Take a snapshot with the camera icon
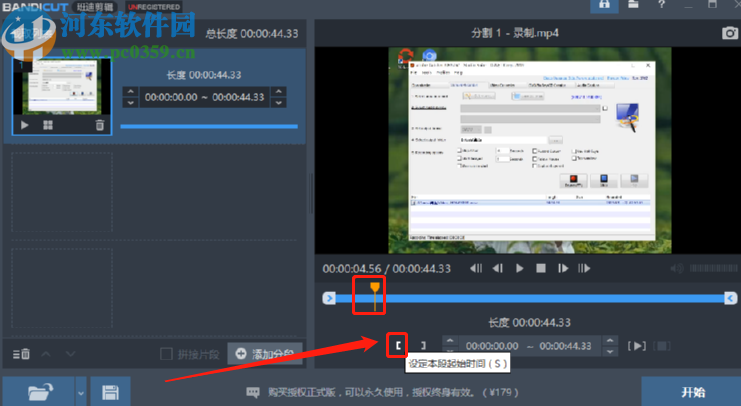741x406 pixels. 729,33
